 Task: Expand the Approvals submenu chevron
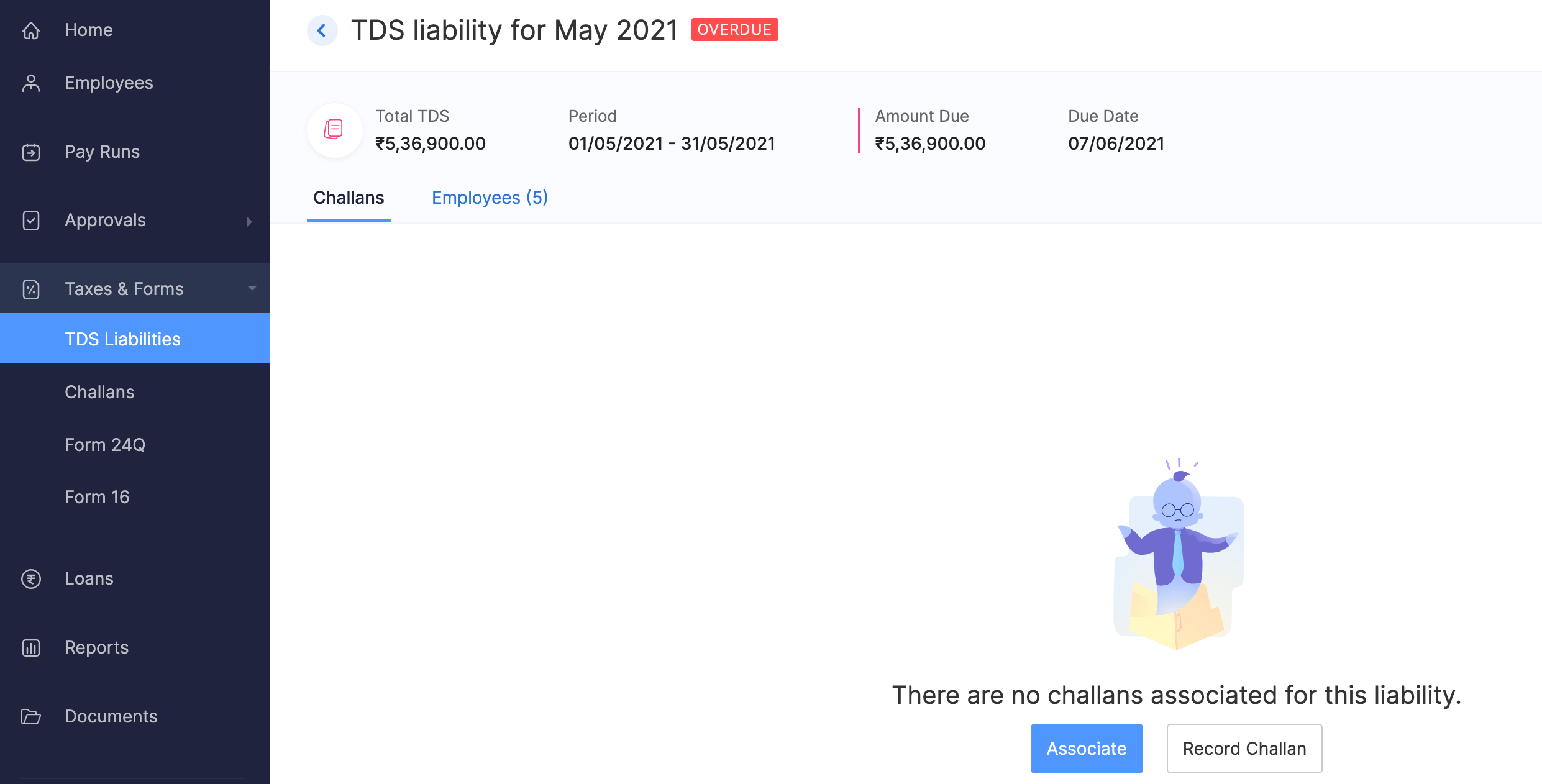[x=250, y=221]
